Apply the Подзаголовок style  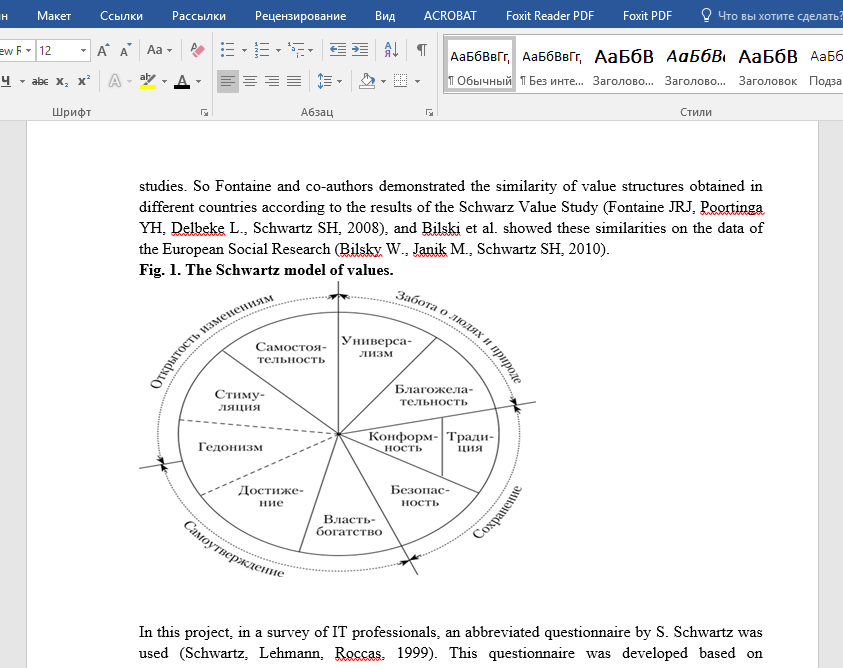pos(825,65)
